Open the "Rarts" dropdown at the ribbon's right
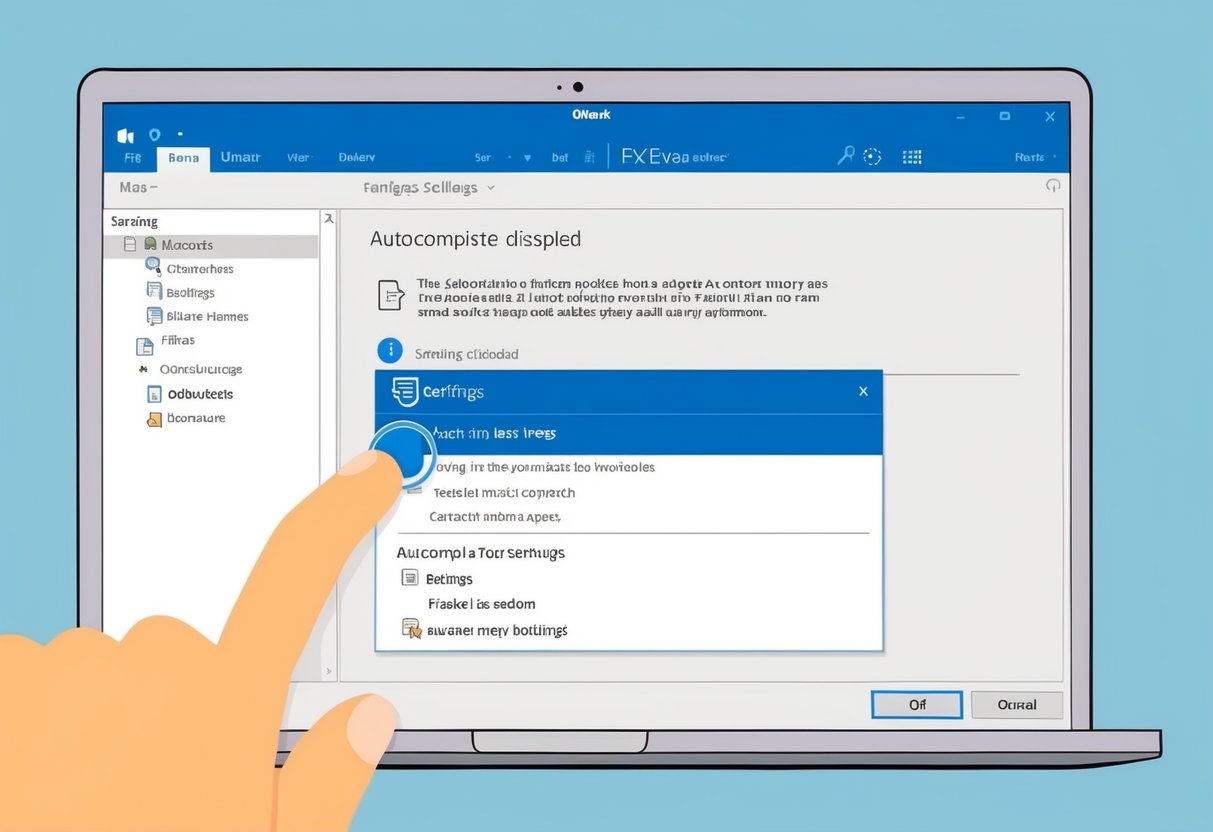The image size is (1213, 832). tap(1030, 156)
